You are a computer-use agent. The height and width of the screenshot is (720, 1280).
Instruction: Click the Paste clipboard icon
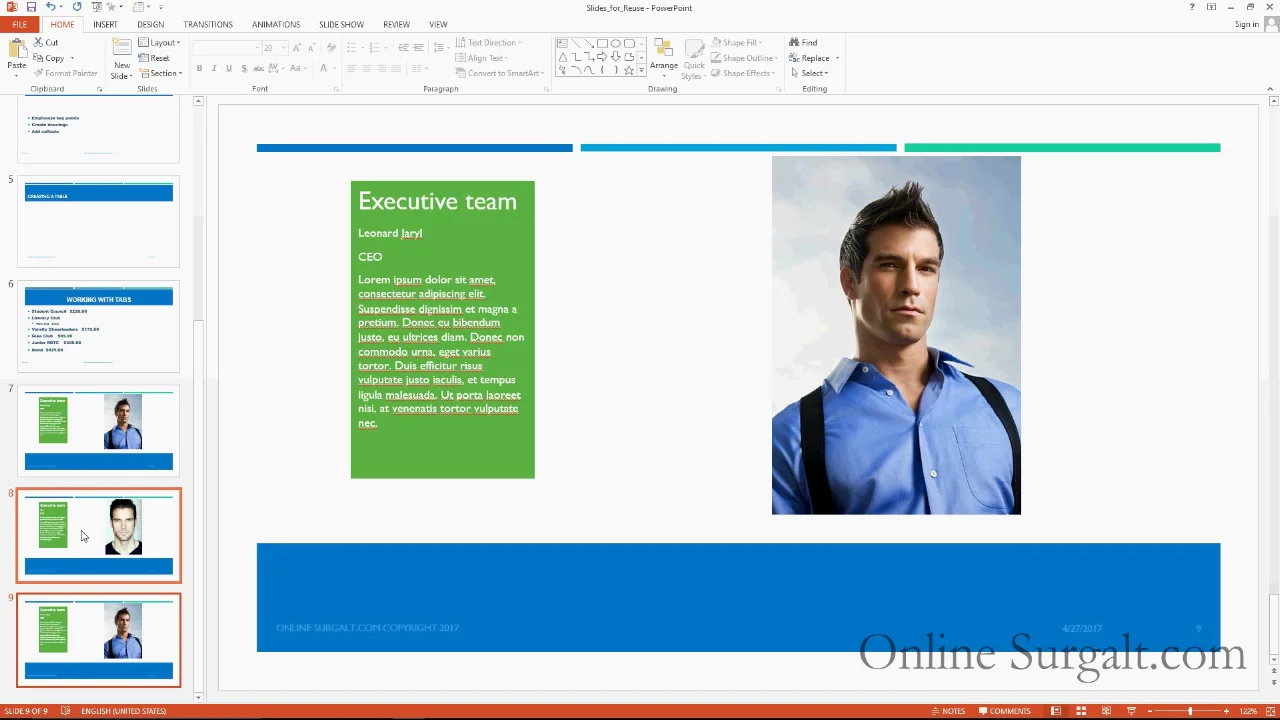point(16,50)
